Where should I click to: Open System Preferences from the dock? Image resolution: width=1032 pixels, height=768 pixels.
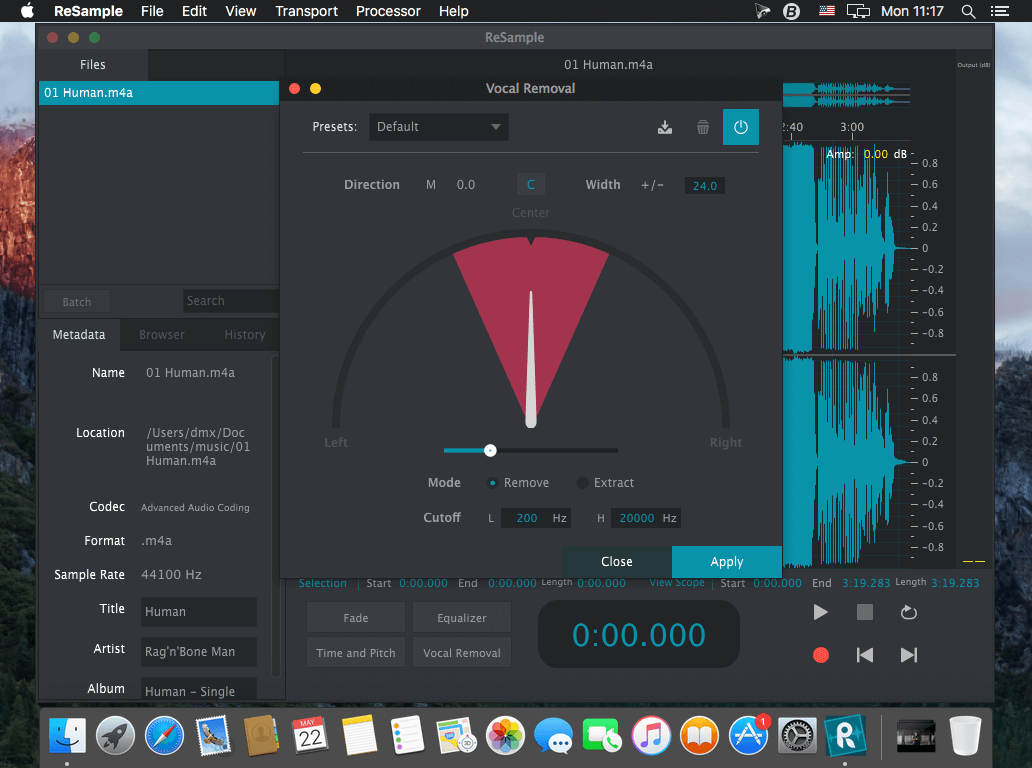[x=797, y=735]
